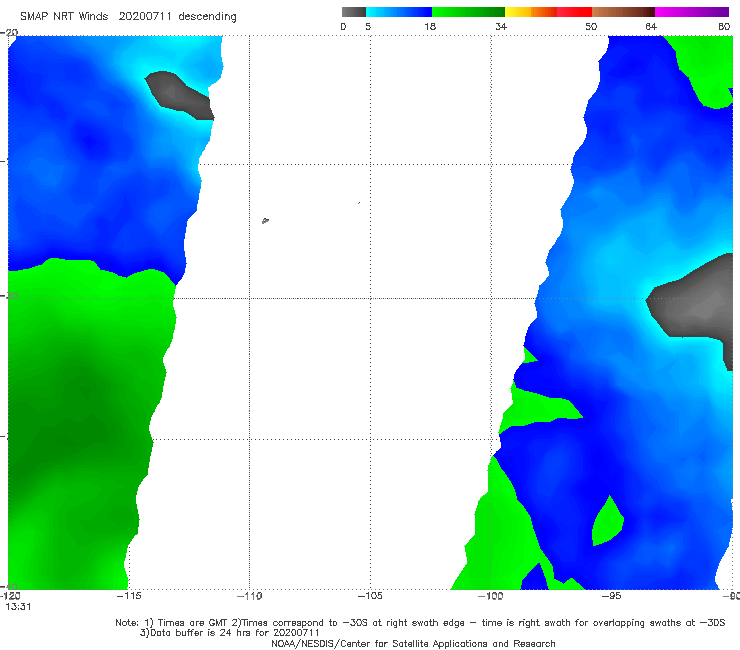This screenshot has height=650, width=740.
Task: Click the gray low-wind patch in the upper-left swath
Action: click(178, 96)
